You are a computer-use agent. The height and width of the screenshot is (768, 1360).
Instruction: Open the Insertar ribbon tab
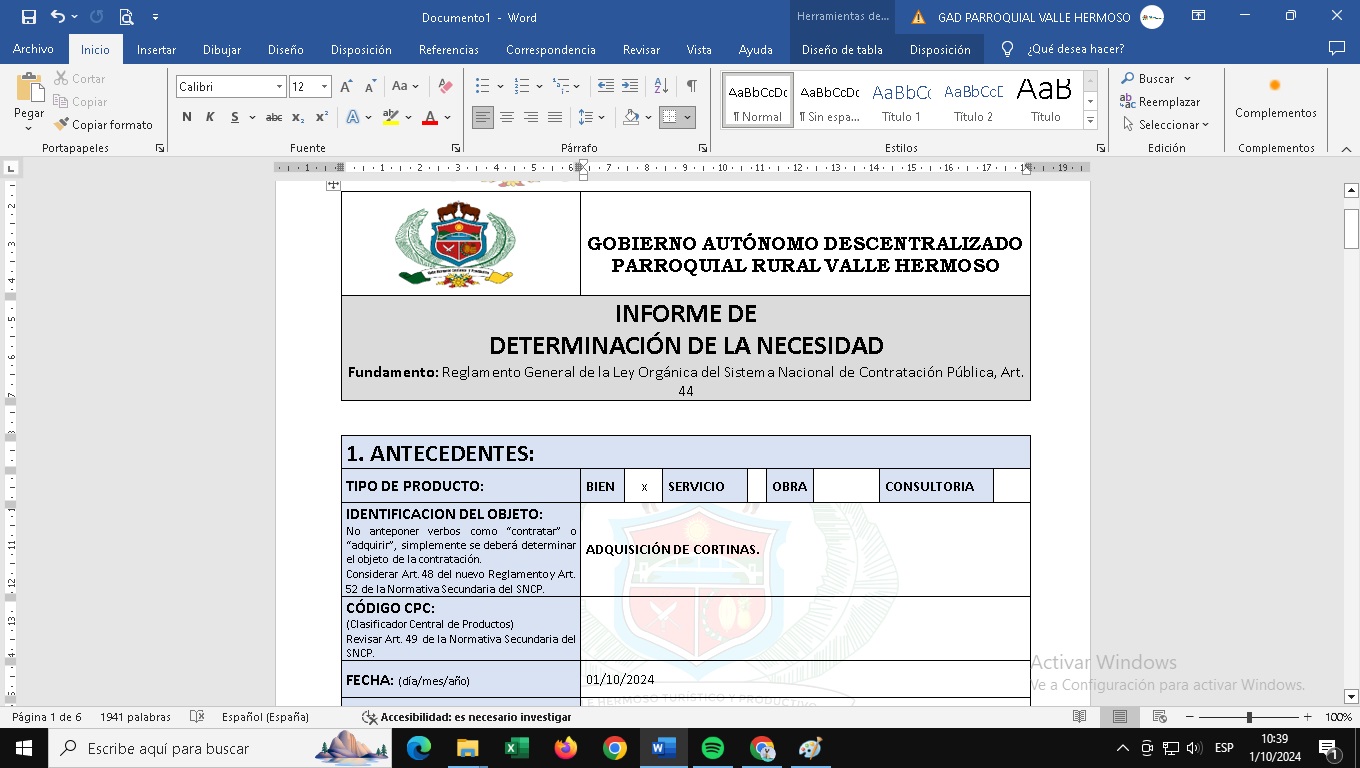point(156,50)
